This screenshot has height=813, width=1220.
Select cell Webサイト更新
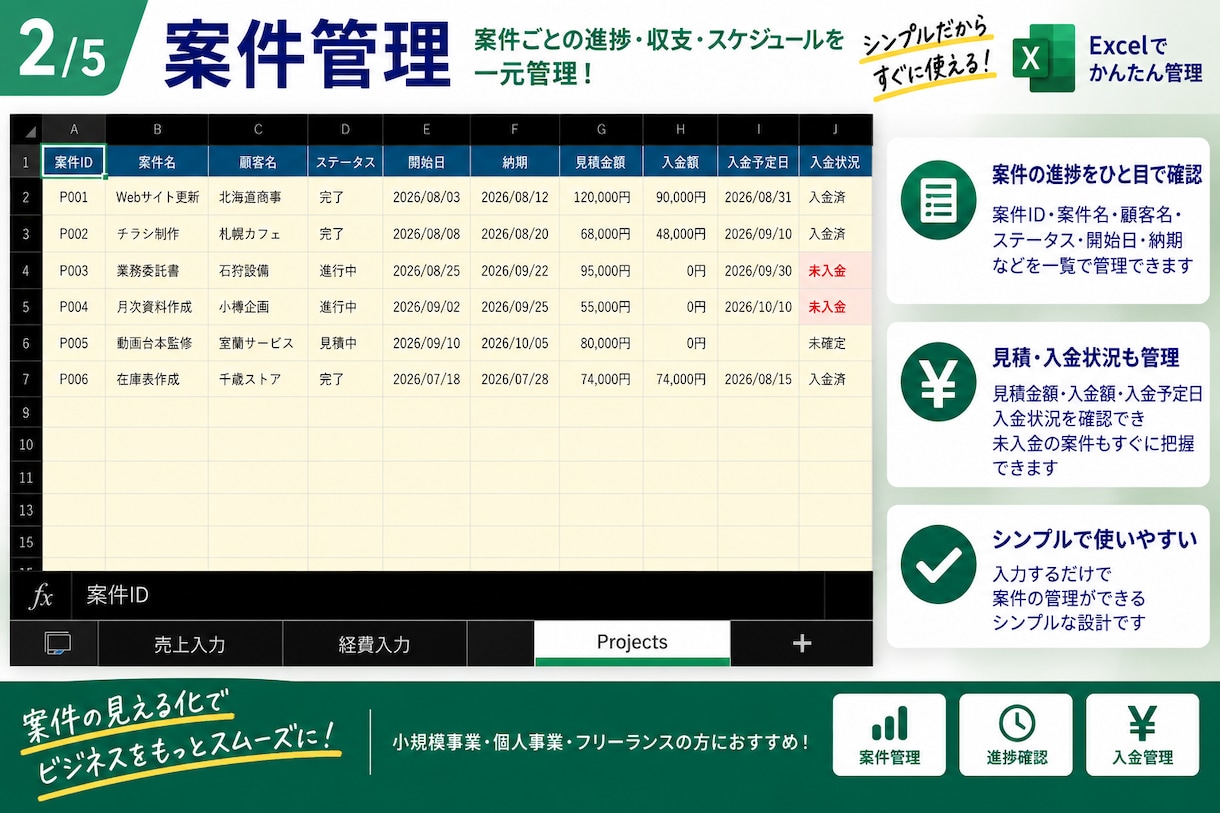pos(157,197)
